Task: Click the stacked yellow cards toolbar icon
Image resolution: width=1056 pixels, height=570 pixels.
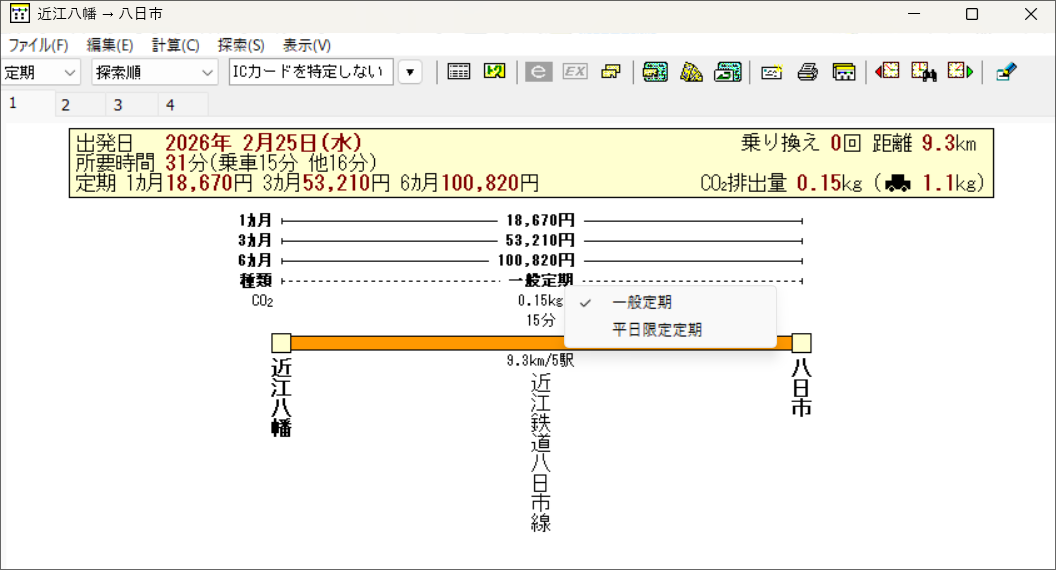Action: coord(611,71)
